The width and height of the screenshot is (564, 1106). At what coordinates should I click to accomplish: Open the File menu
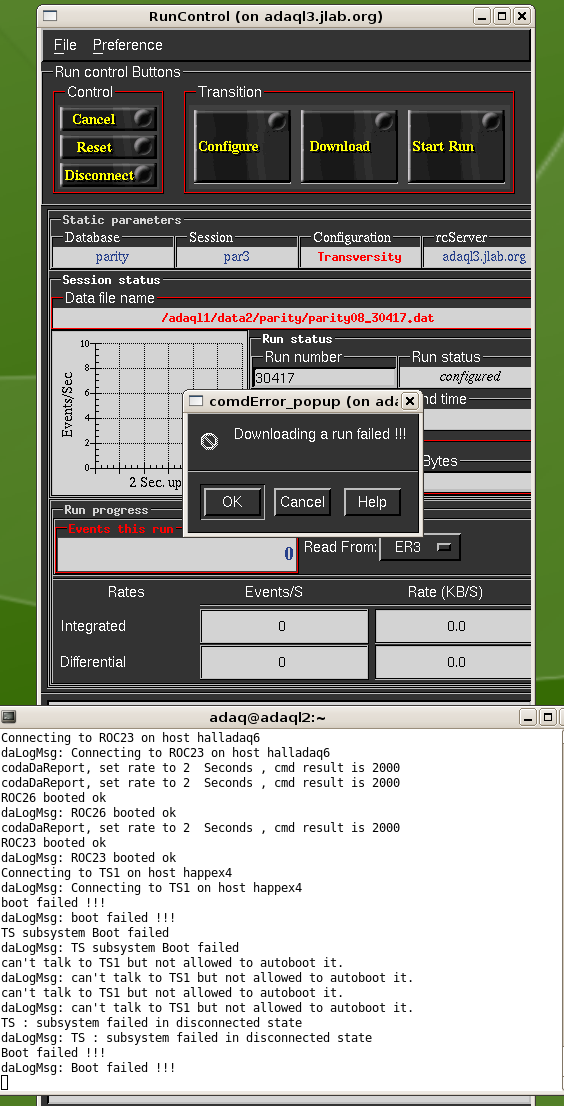tap(65, 45)
